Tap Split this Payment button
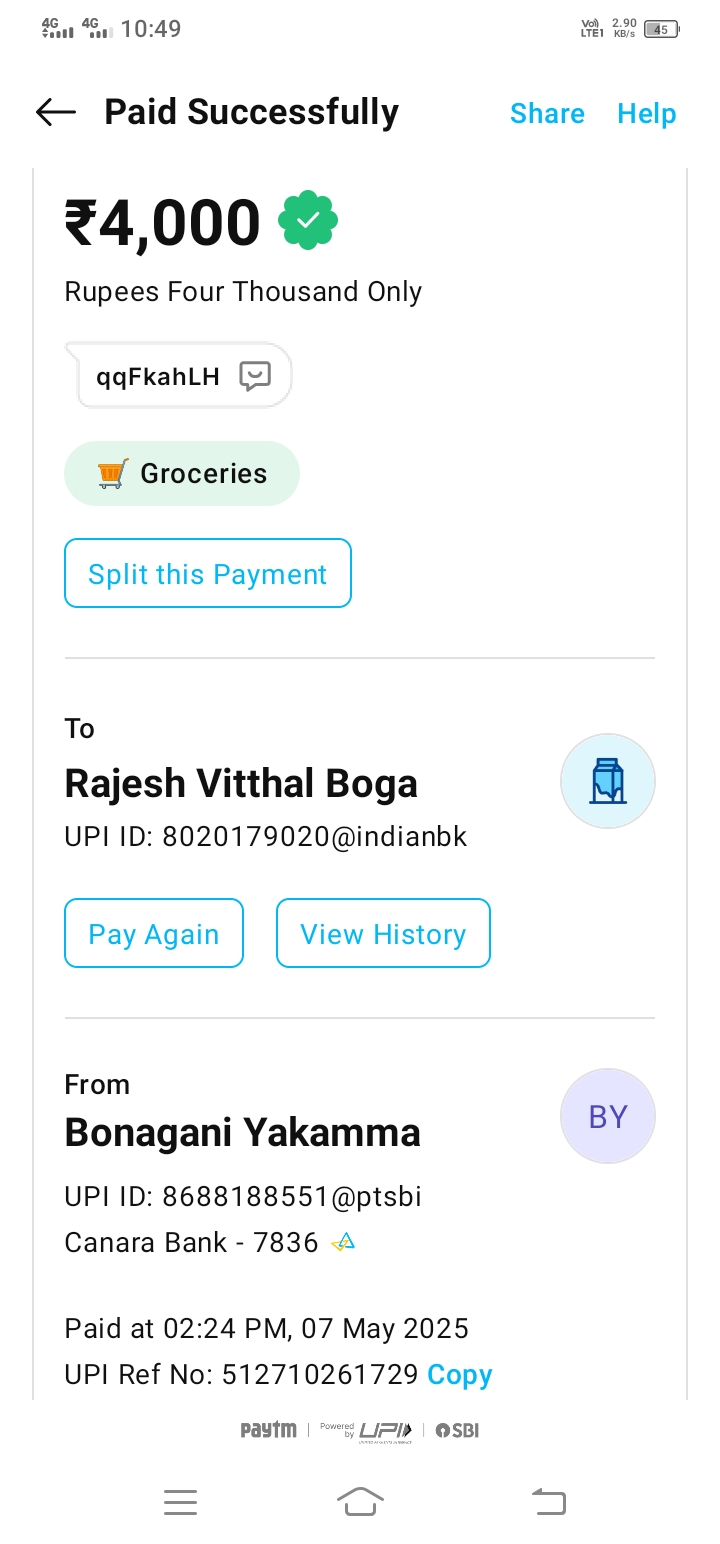720x1544 pixels. click(x=208, y=574)
